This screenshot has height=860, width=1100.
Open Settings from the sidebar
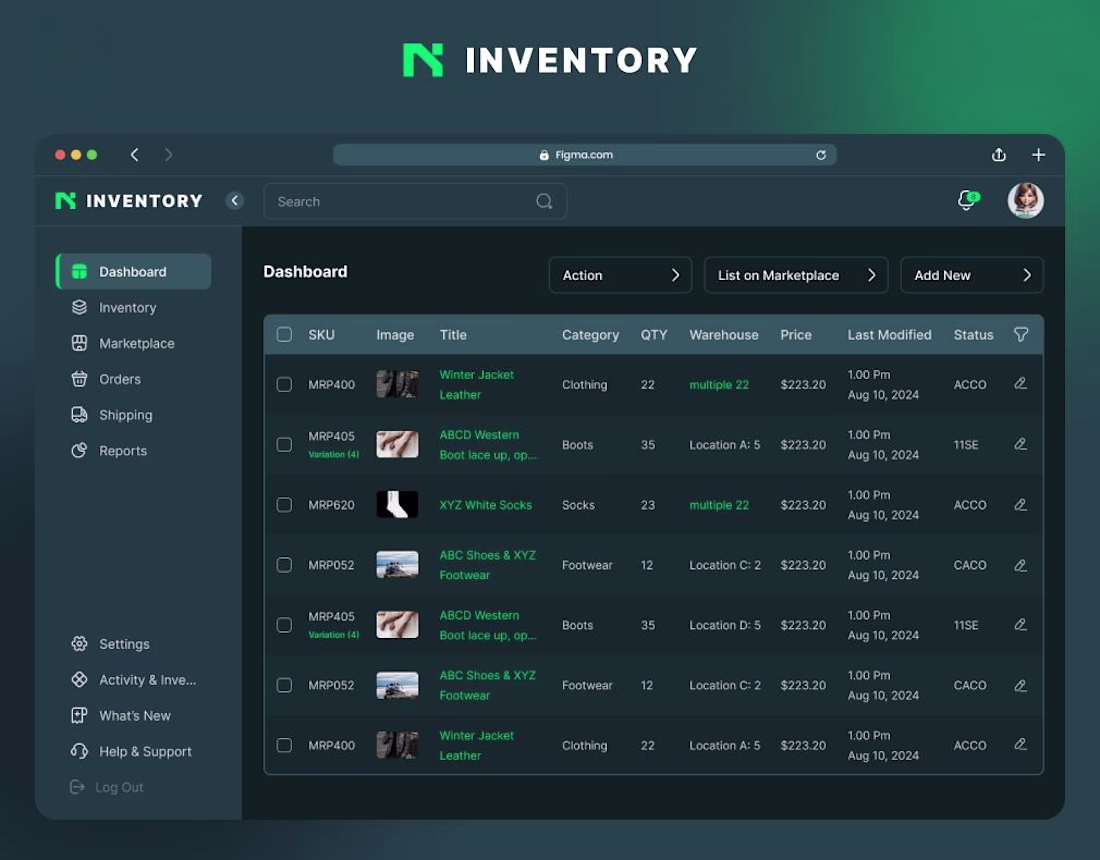click(124, 643)
